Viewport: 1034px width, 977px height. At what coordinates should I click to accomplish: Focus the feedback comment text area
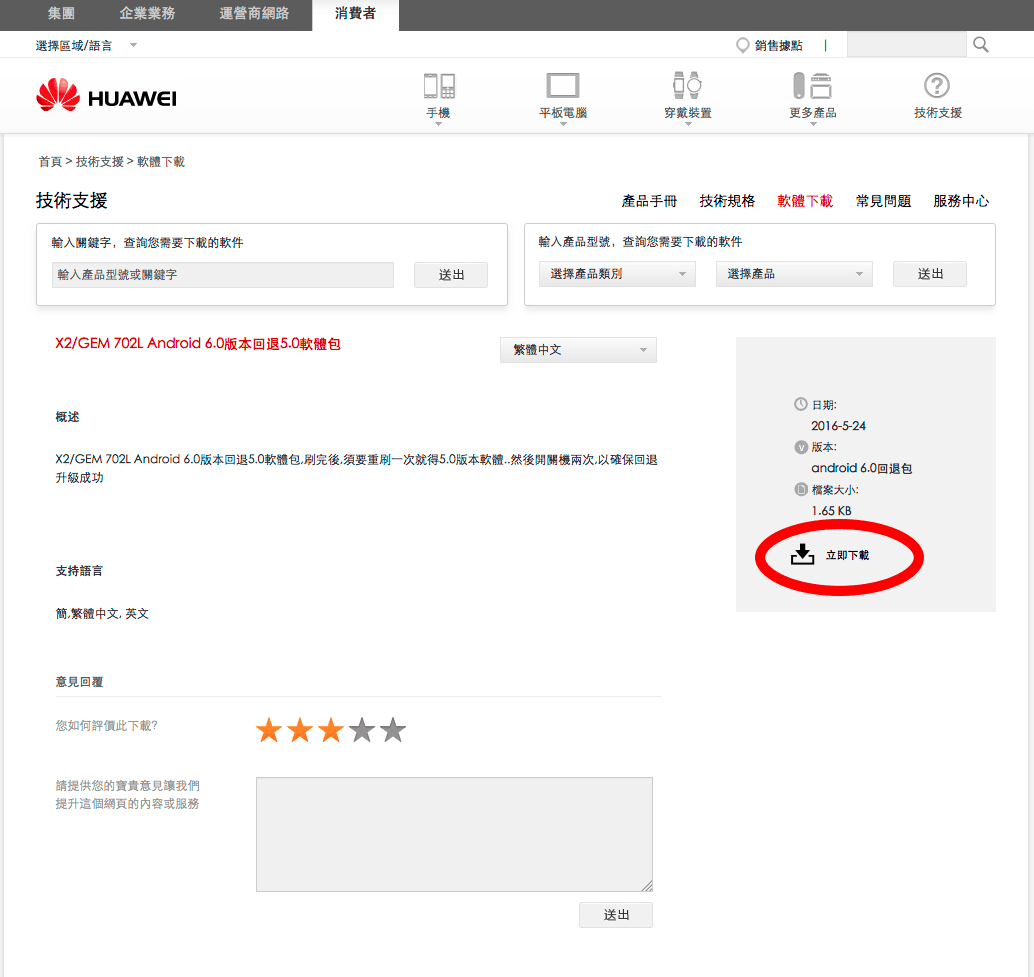(x=454, y=835)
